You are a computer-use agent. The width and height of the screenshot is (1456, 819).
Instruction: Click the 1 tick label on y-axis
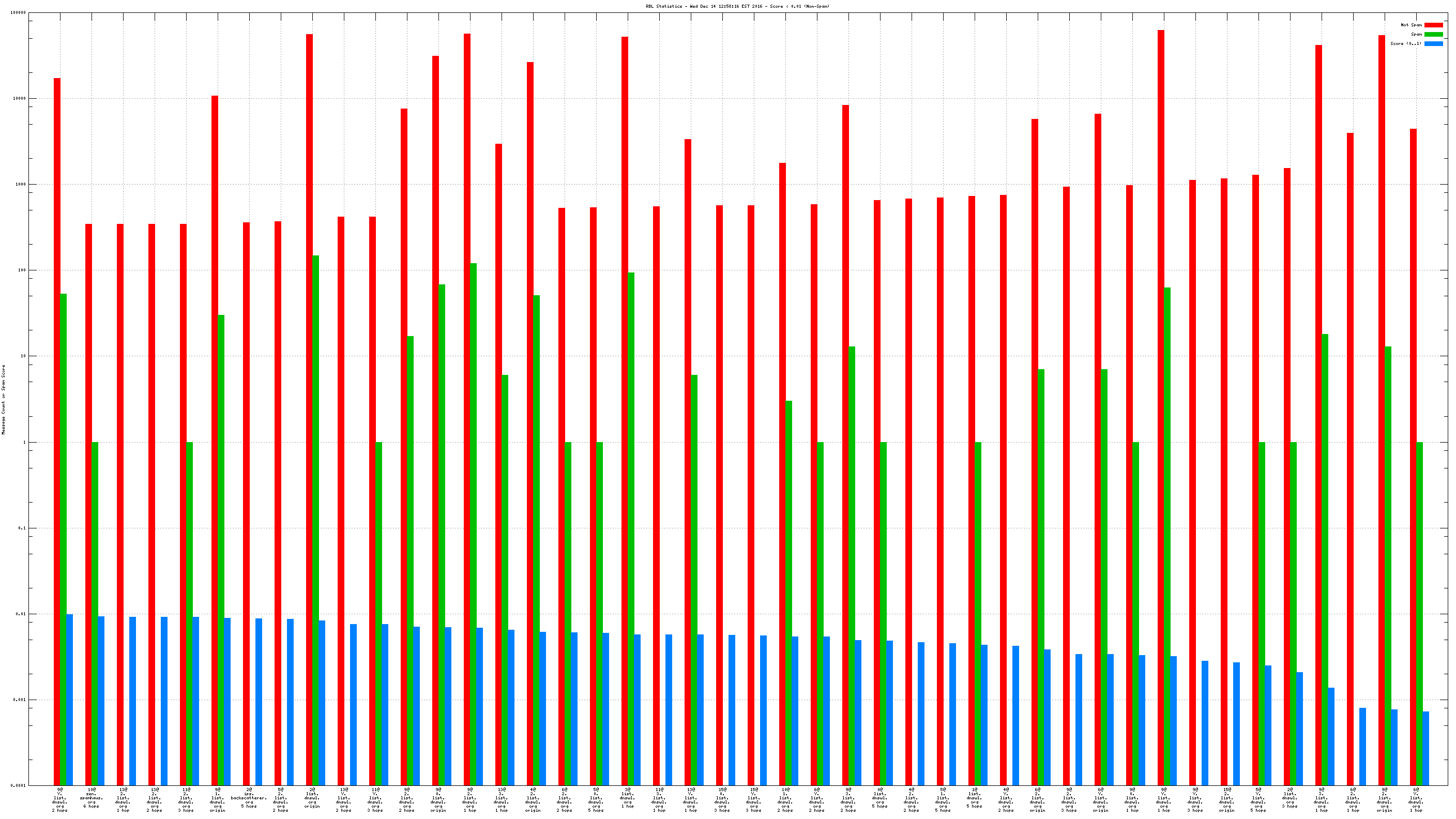coord(24,442)
